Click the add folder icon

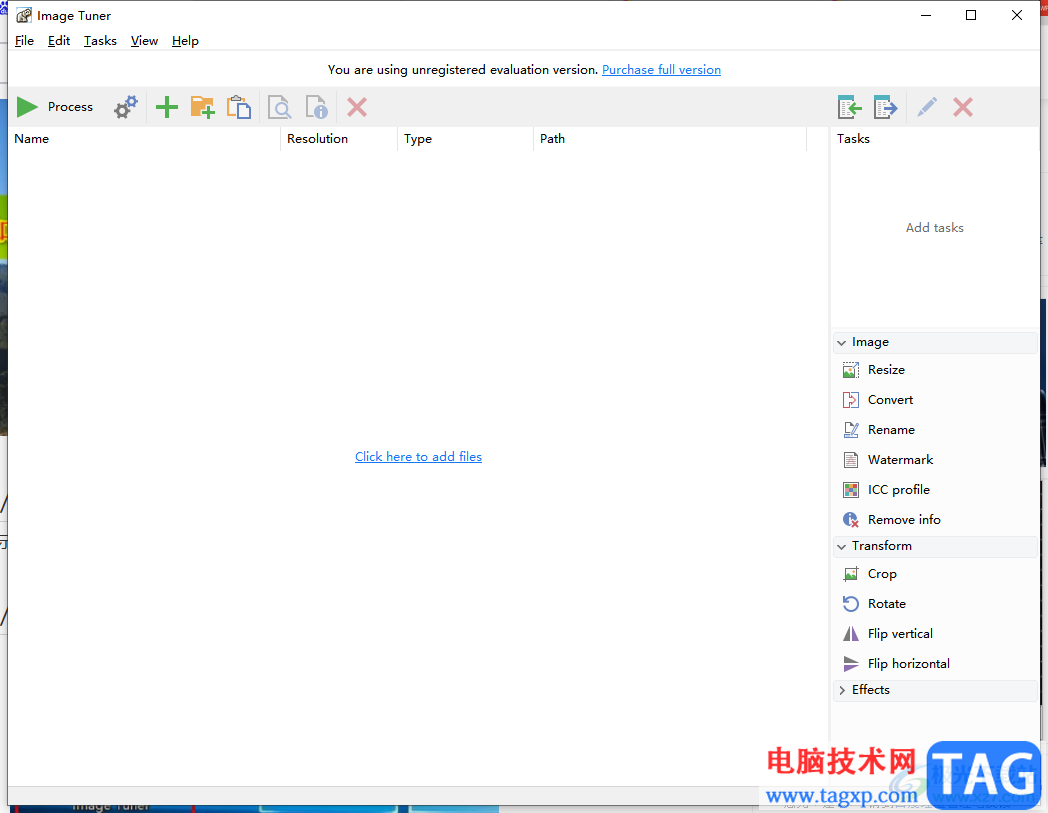click(x=203, y=107)
